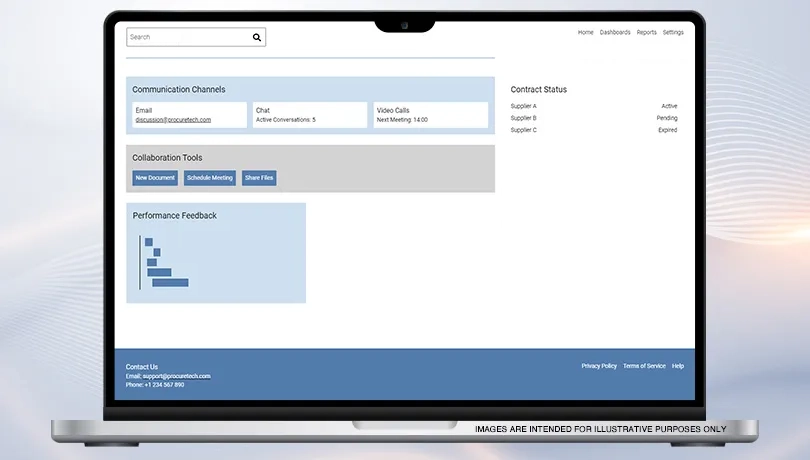Open the Home menu item
This screenshot has width=810, height=460.
[x=585, y=32]
